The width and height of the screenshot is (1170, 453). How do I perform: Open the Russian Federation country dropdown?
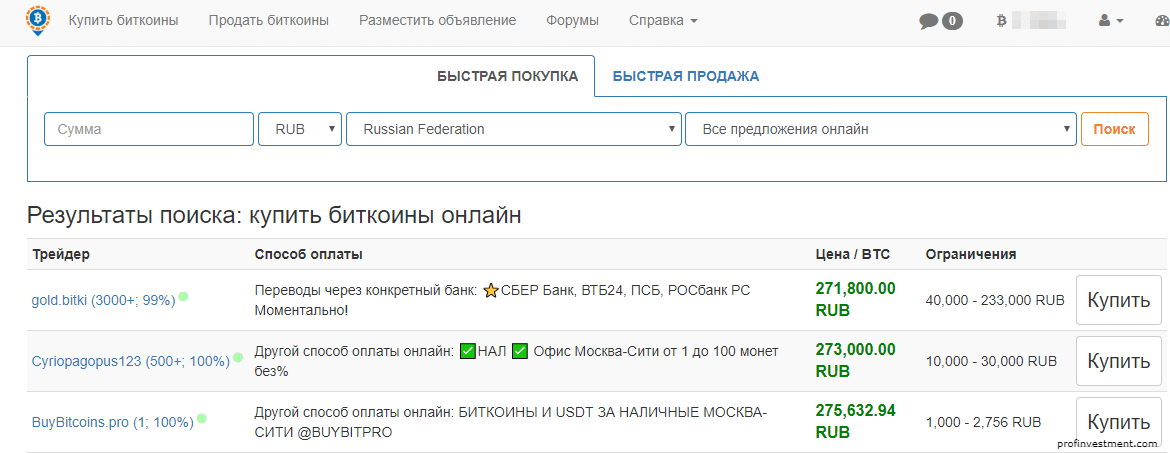513,129
